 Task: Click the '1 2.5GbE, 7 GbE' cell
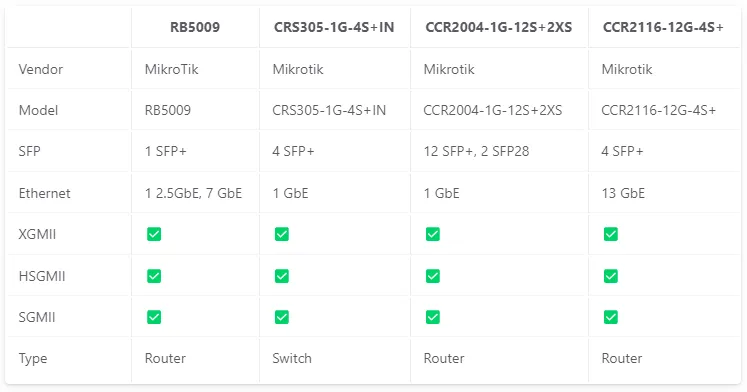pos(193,193)
